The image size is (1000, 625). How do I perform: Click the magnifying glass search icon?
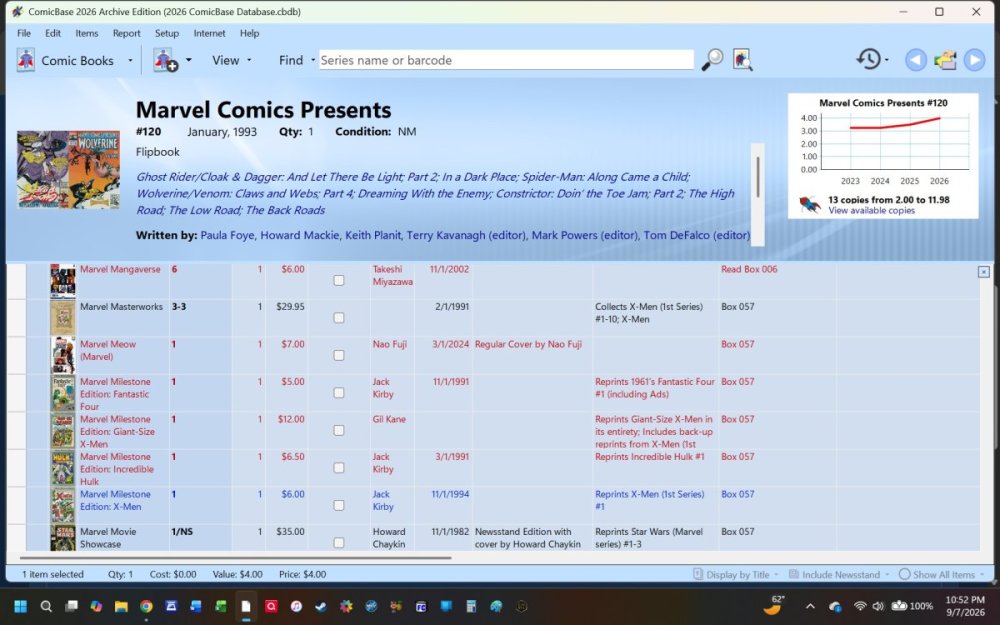click(x=712, y=60)
